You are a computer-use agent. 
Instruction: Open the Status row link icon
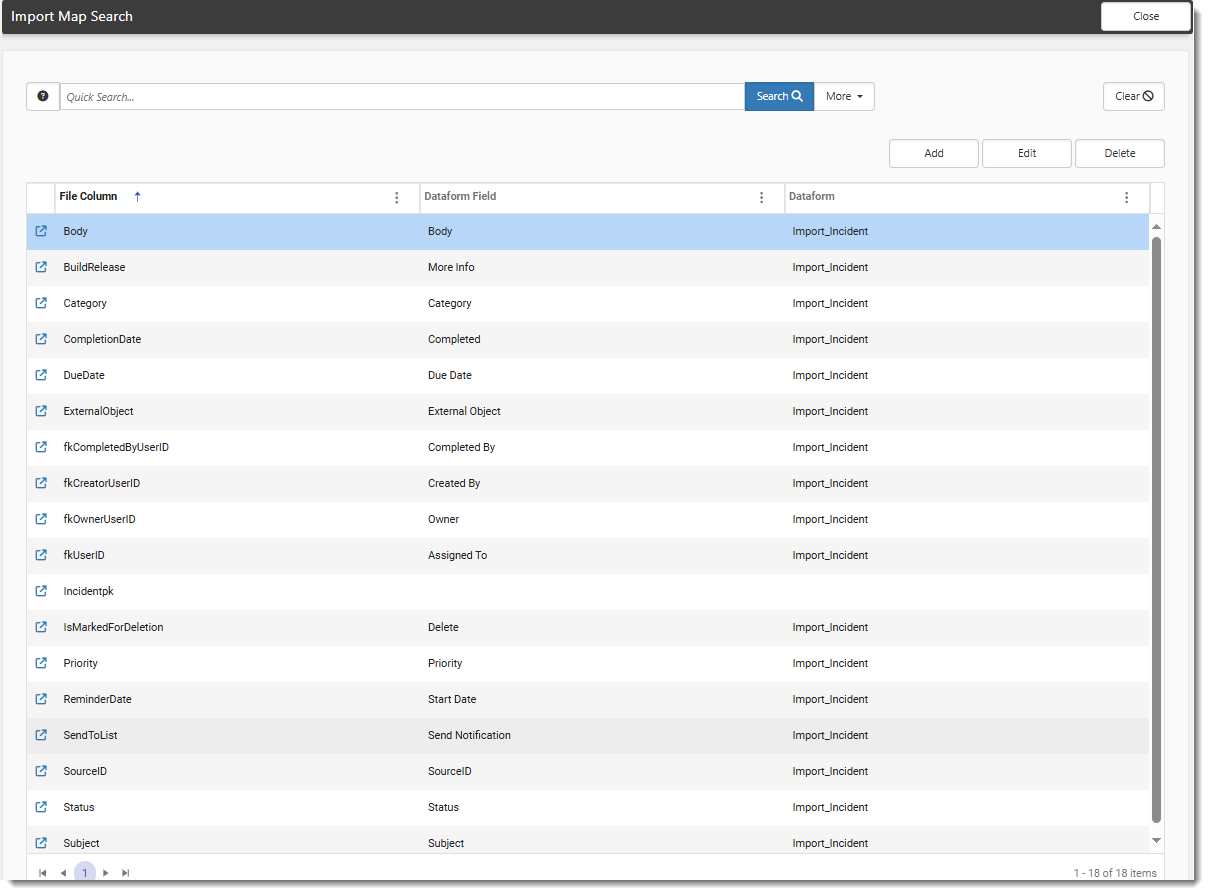tap(41, 807)
